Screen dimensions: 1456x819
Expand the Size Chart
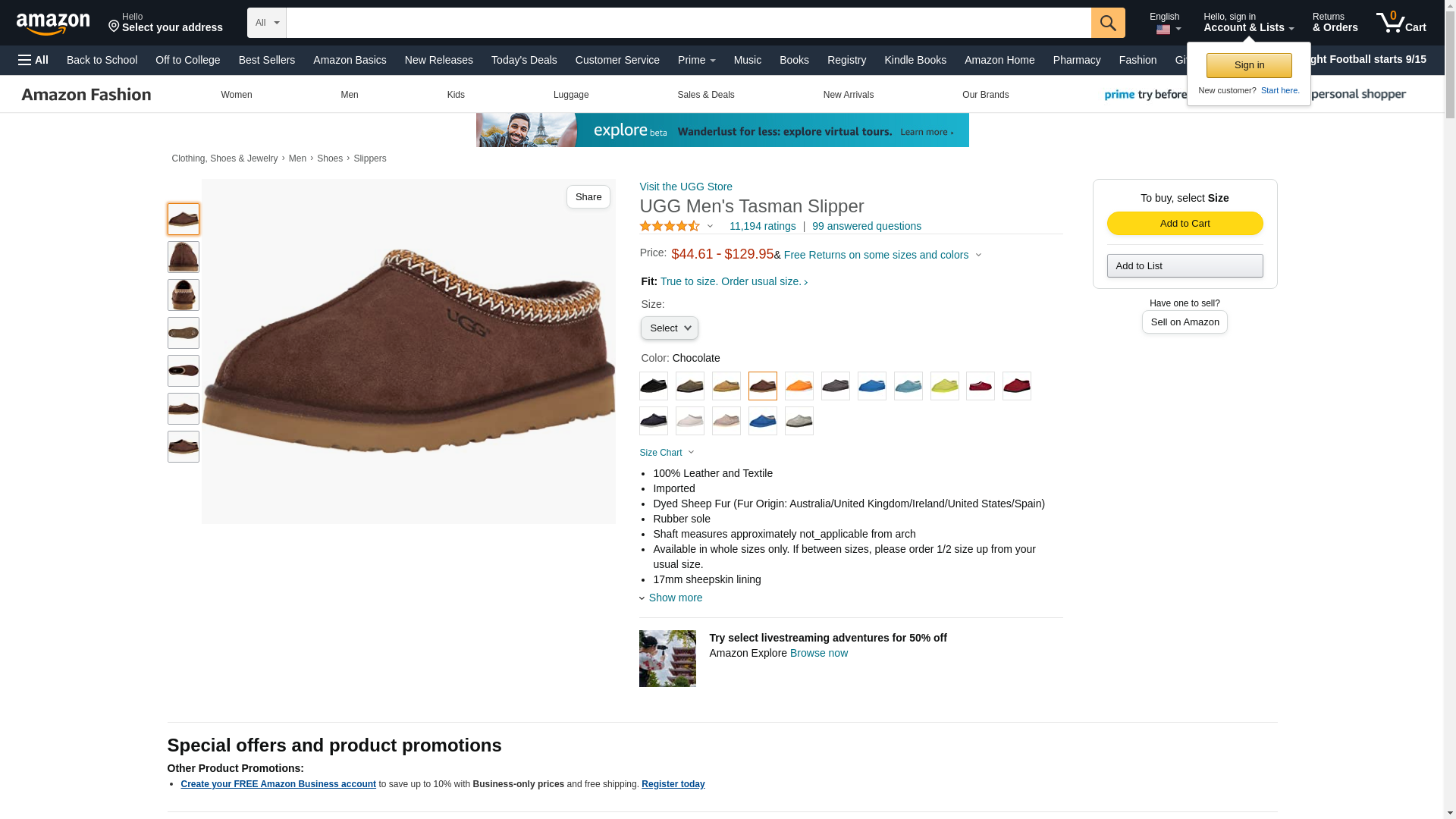click(x=667, y=453)
